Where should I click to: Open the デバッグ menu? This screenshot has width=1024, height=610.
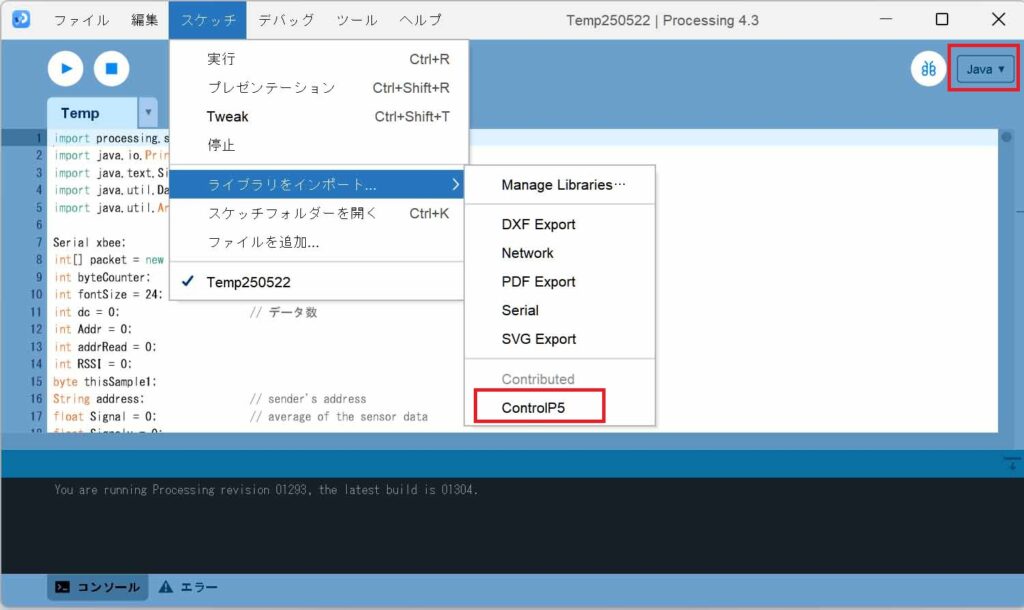pyautogui.click(x=285, y=20)
